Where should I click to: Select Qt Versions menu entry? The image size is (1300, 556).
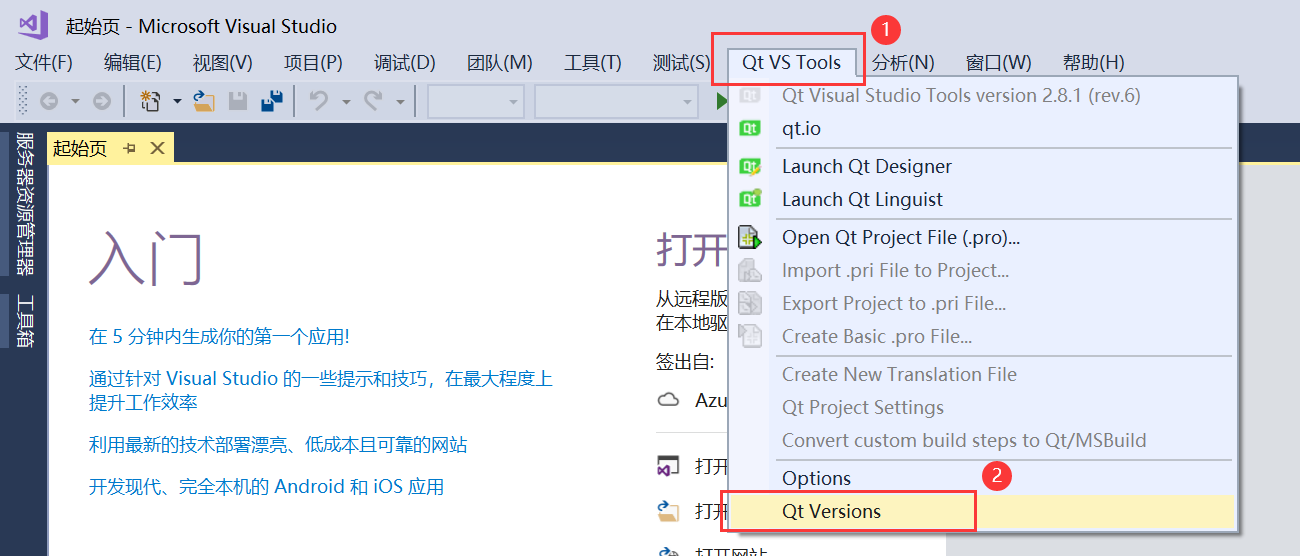point(982,512)
